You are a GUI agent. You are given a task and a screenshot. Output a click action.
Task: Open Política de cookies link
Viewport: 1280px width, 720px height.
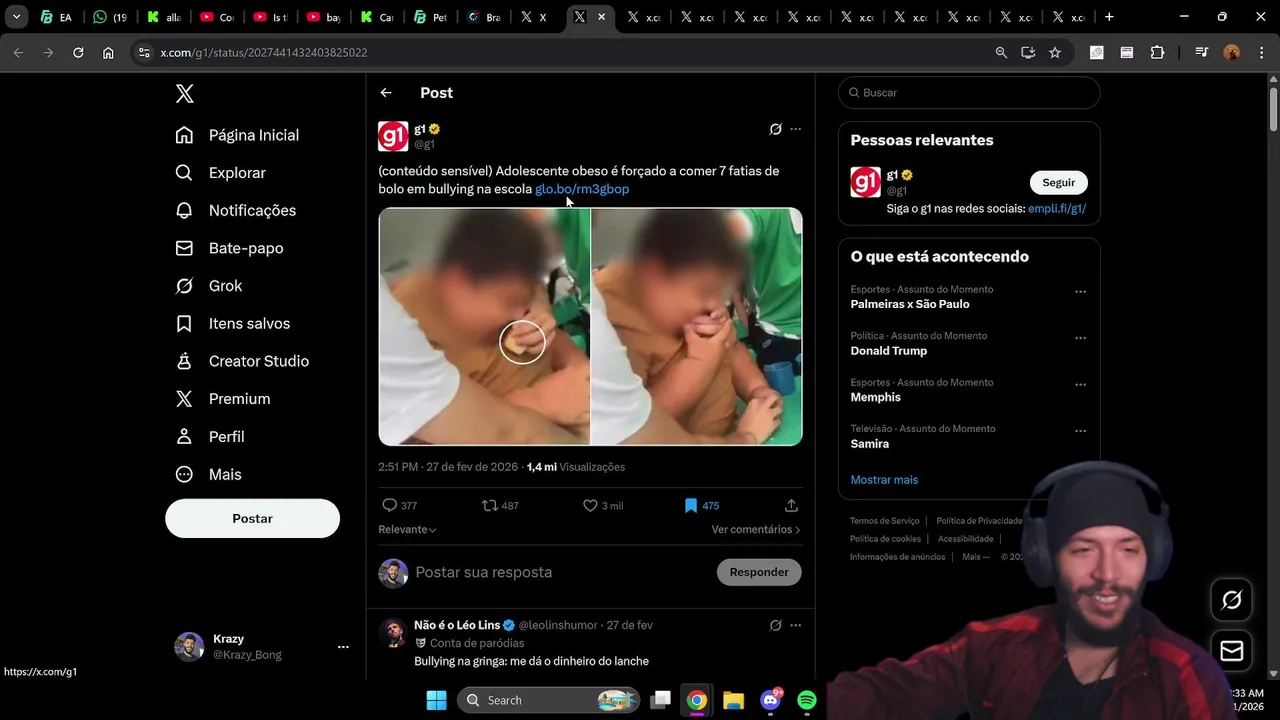click(885, 539)
